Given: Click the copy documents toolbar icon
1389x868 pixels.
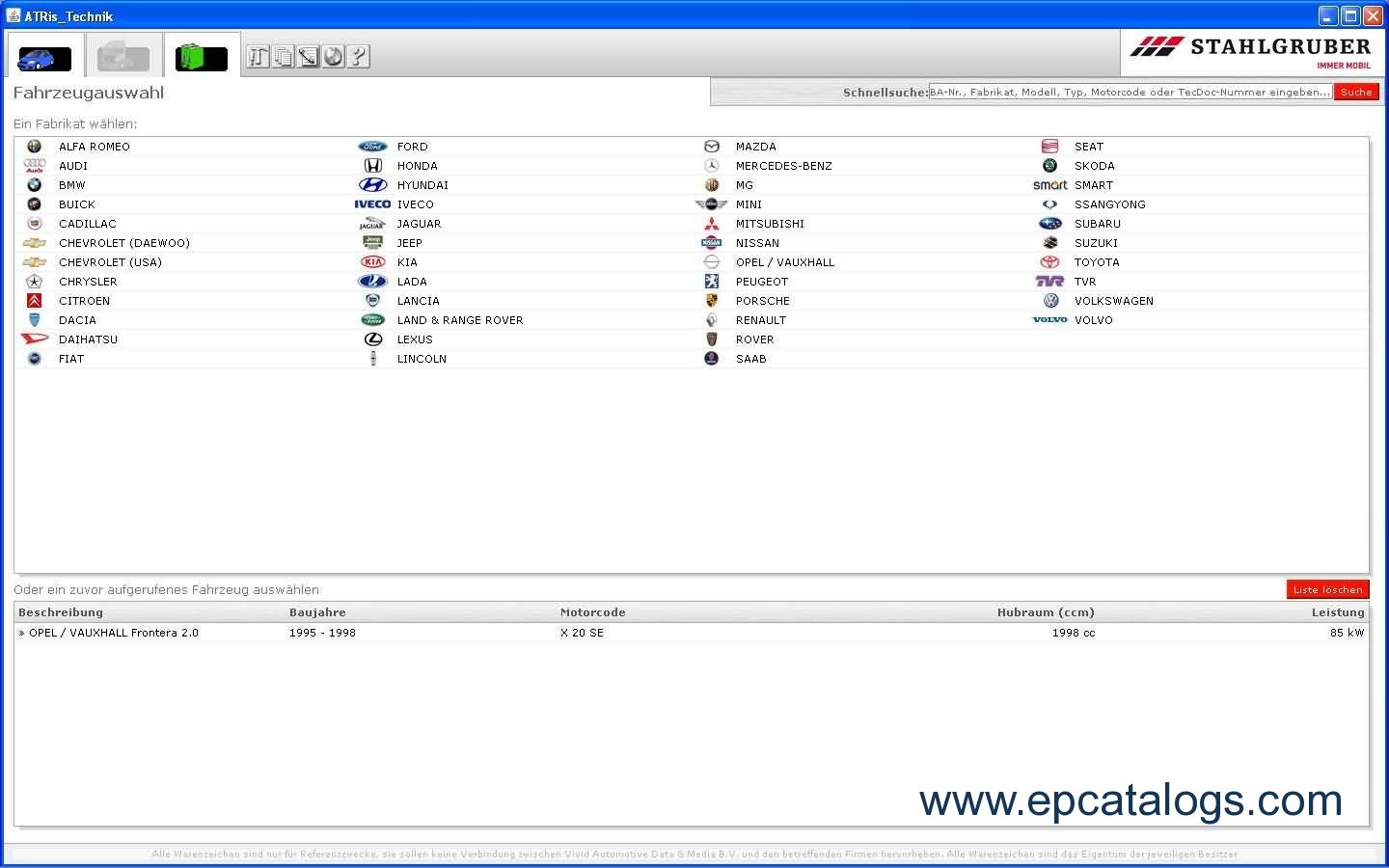Looking at the screenshot, I should pyautogui.click(x=283, y=57).
